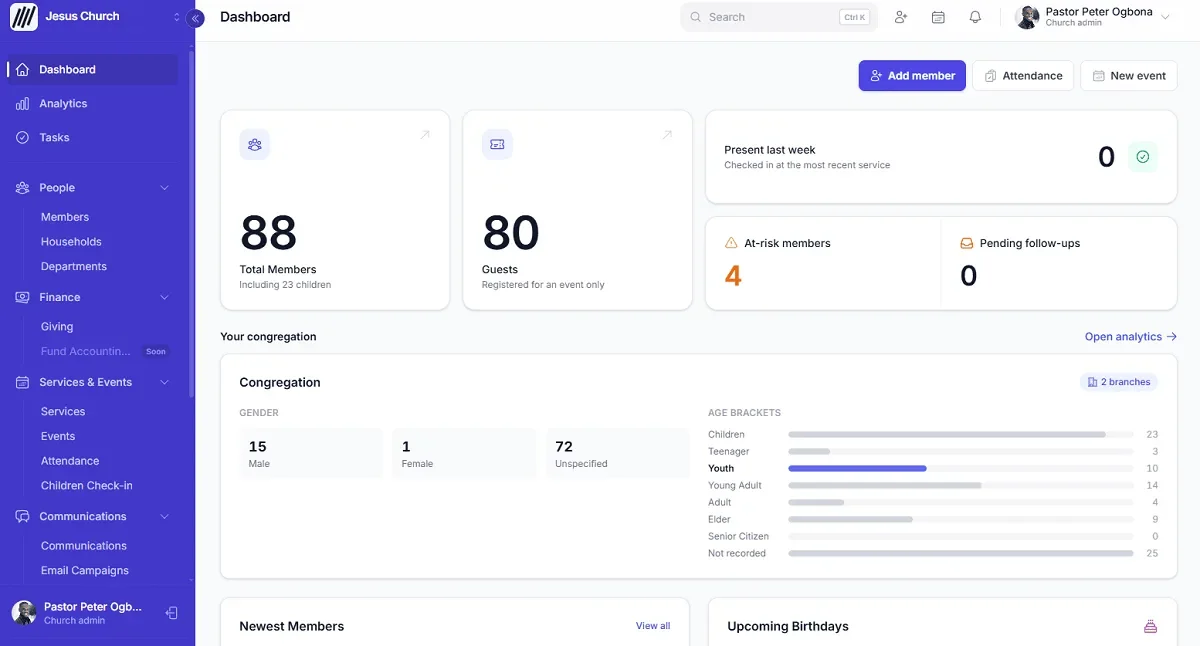Click the add person icon in header

901,17
